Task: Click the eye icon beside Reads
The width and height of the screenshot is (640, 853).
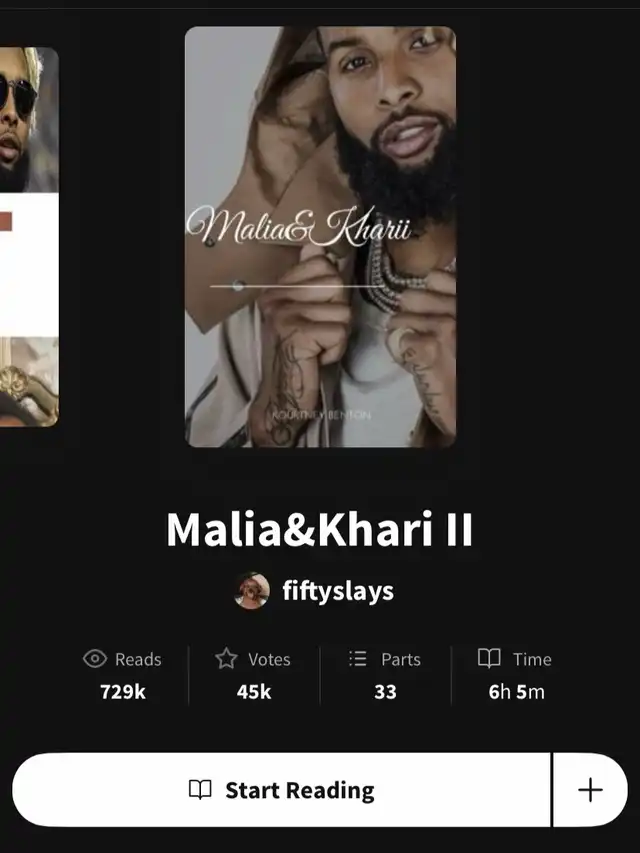Action: (95, 659)
